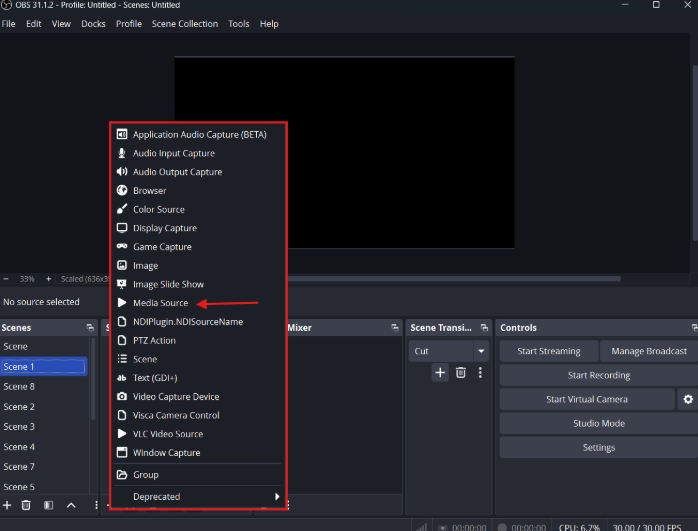Pop out the Scenes dock icon
This screenshot has height=531, width=698.
click(91, 328)
